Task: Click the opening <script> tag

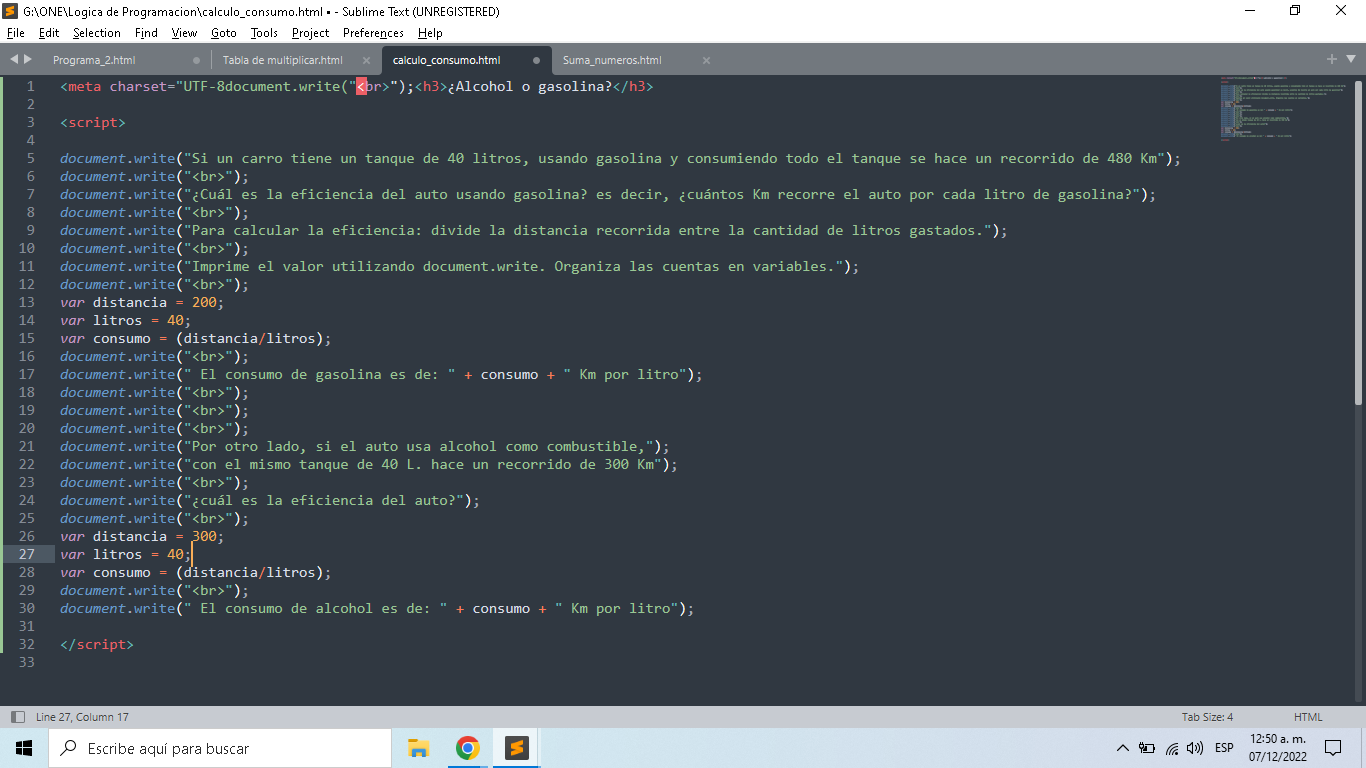Action: point(93,122)
